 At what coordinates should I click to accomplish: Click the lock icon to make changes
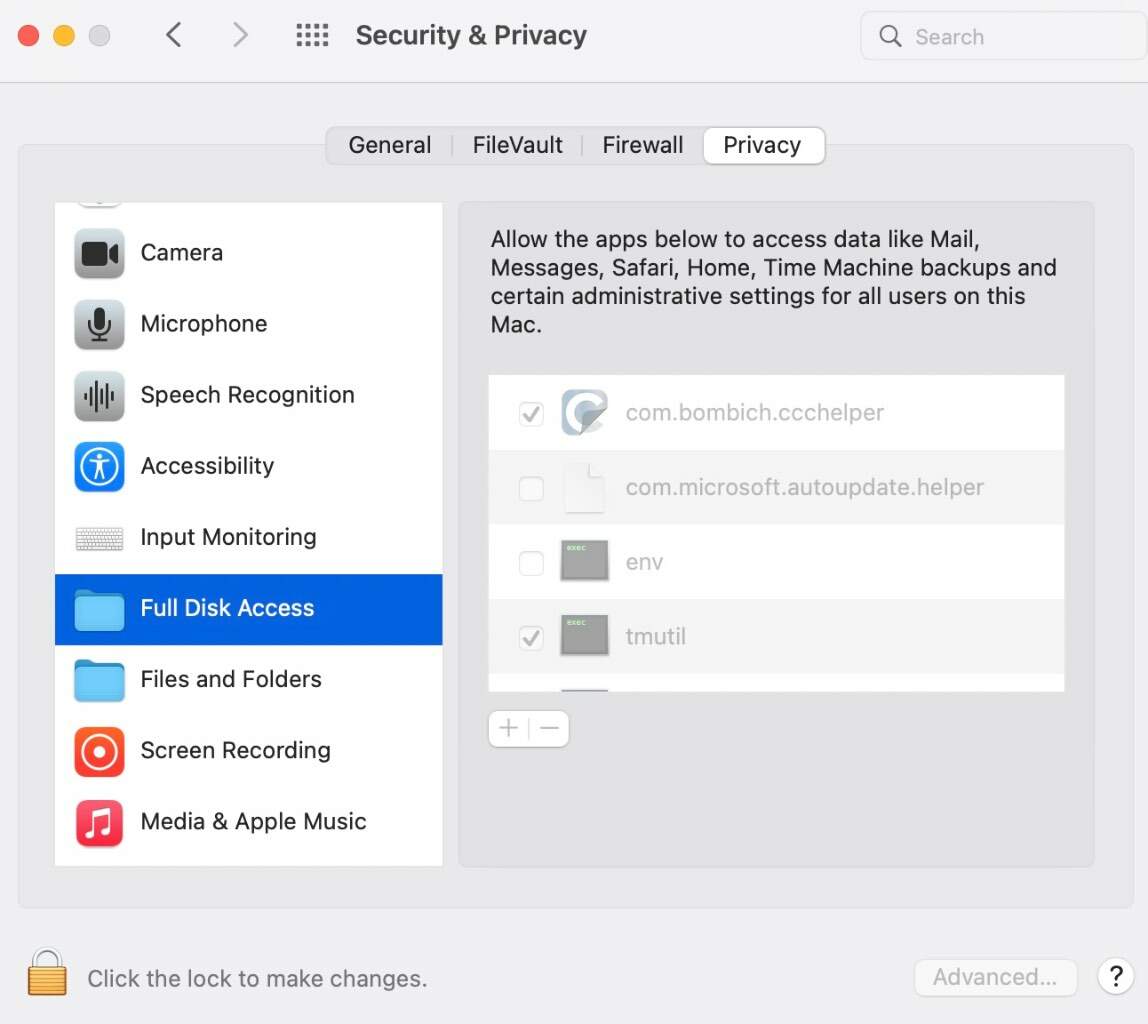tap(47, 972)
